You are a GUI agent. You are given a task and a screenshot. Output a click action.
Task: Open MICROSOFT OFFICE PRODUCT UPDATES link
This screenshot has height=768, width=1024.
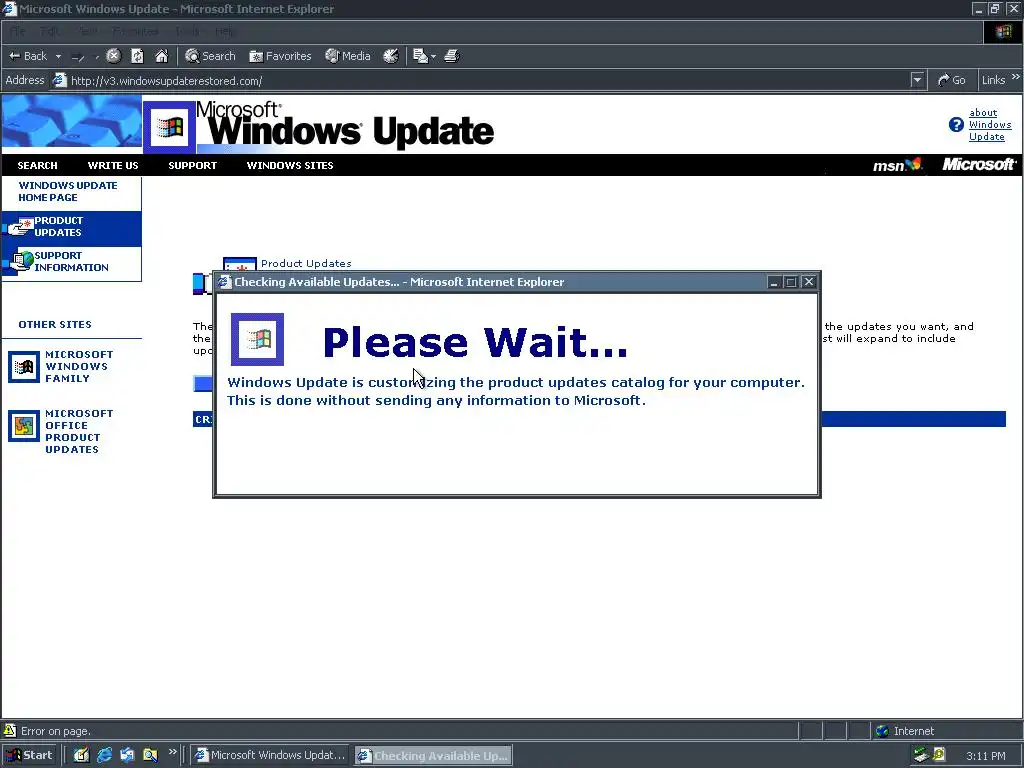pos(79,432)
